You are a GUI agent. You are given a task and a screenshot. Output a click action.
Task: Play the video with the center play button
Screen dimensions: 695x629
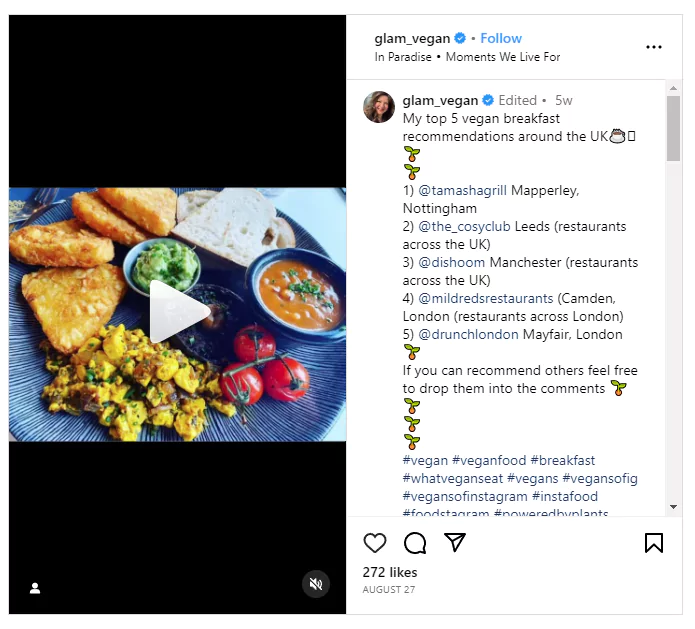pos(177,312)
